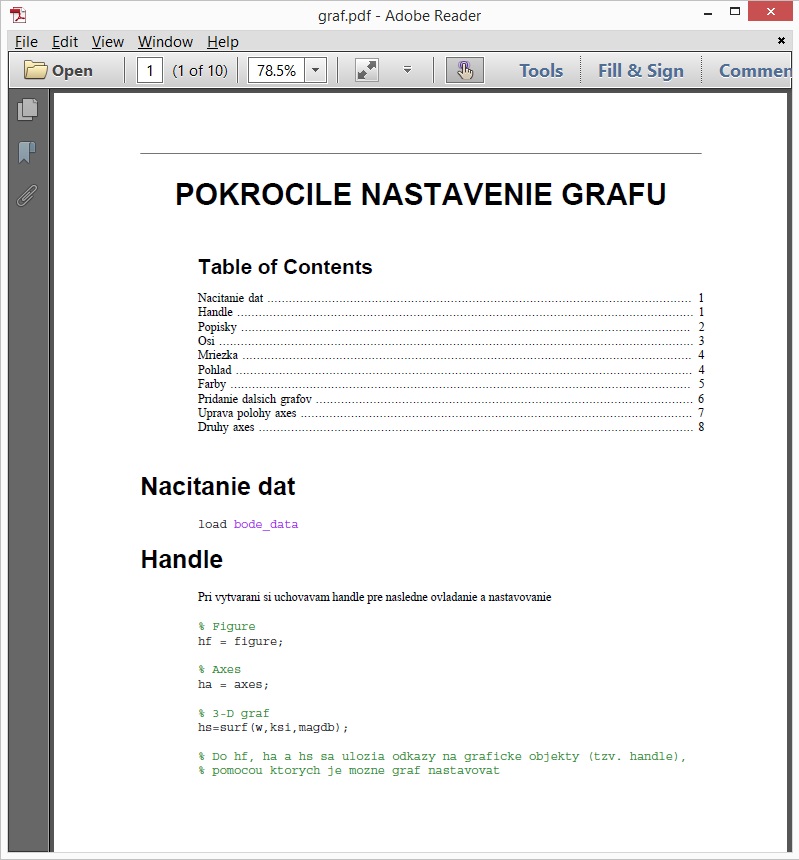Go to Uprava polohy axes entry
Image resolution: width=799 pixels, height=860 pixels.
451,413
